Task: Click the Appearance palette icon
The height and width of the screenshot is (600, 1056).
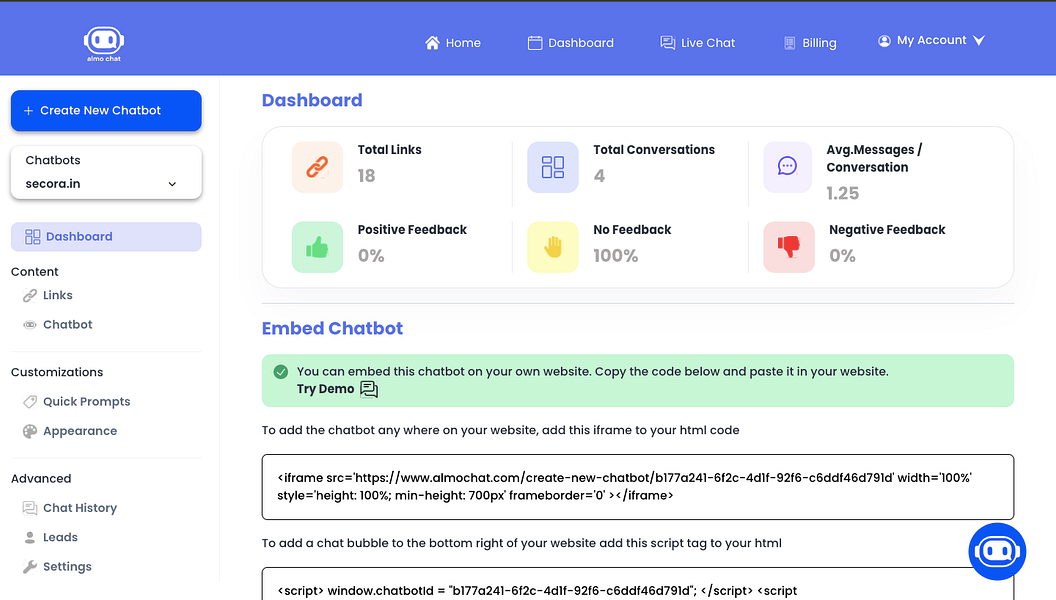Action: click(30, 432)
